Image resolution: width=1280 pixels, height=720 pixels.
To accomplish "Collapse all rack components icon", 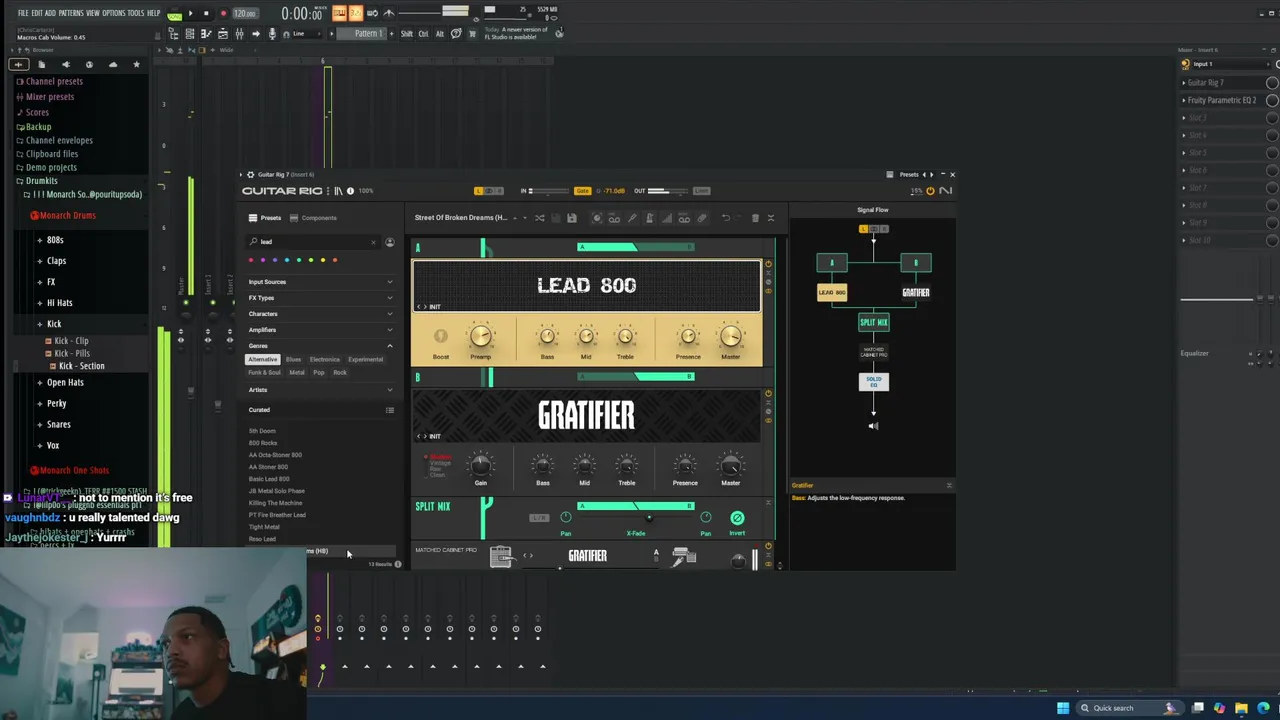I will (x=771, y=218).
